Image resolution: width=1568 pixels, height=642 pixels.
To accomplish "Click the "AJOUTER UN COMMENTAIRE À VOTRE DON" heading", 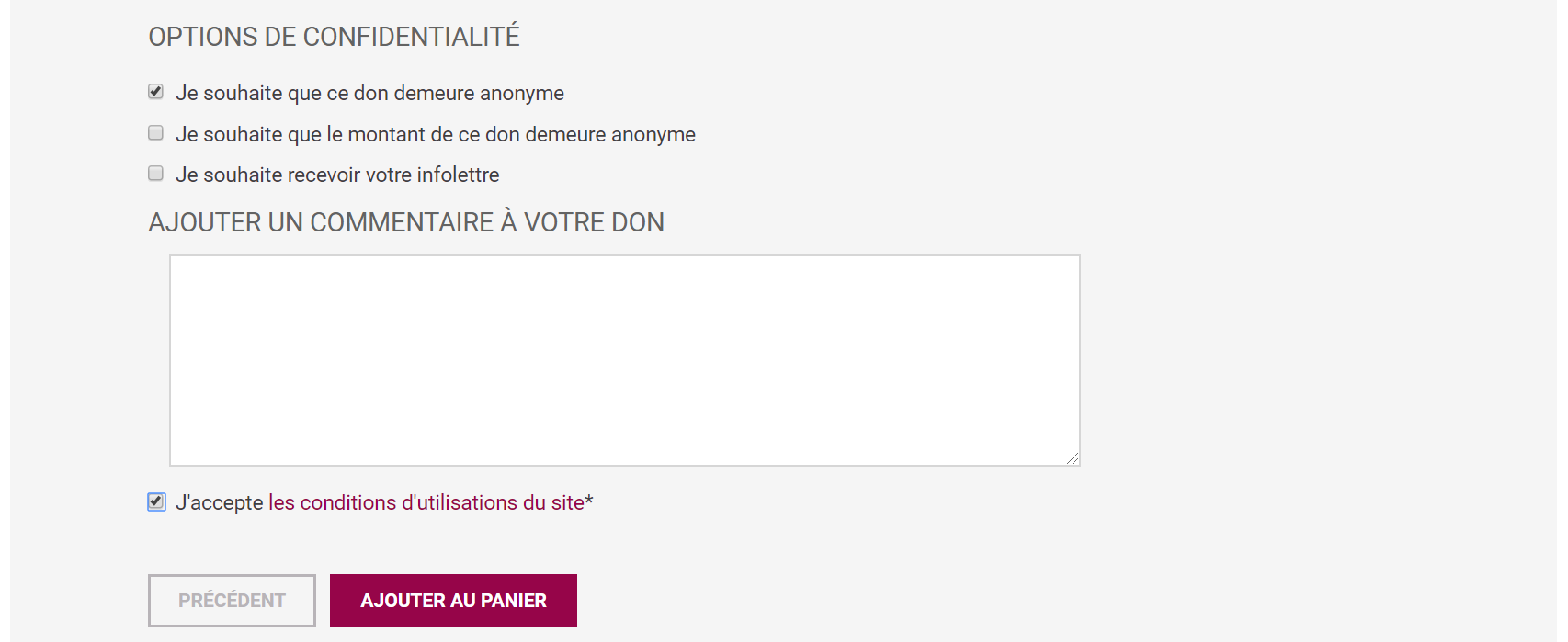I will click(406, 222).
